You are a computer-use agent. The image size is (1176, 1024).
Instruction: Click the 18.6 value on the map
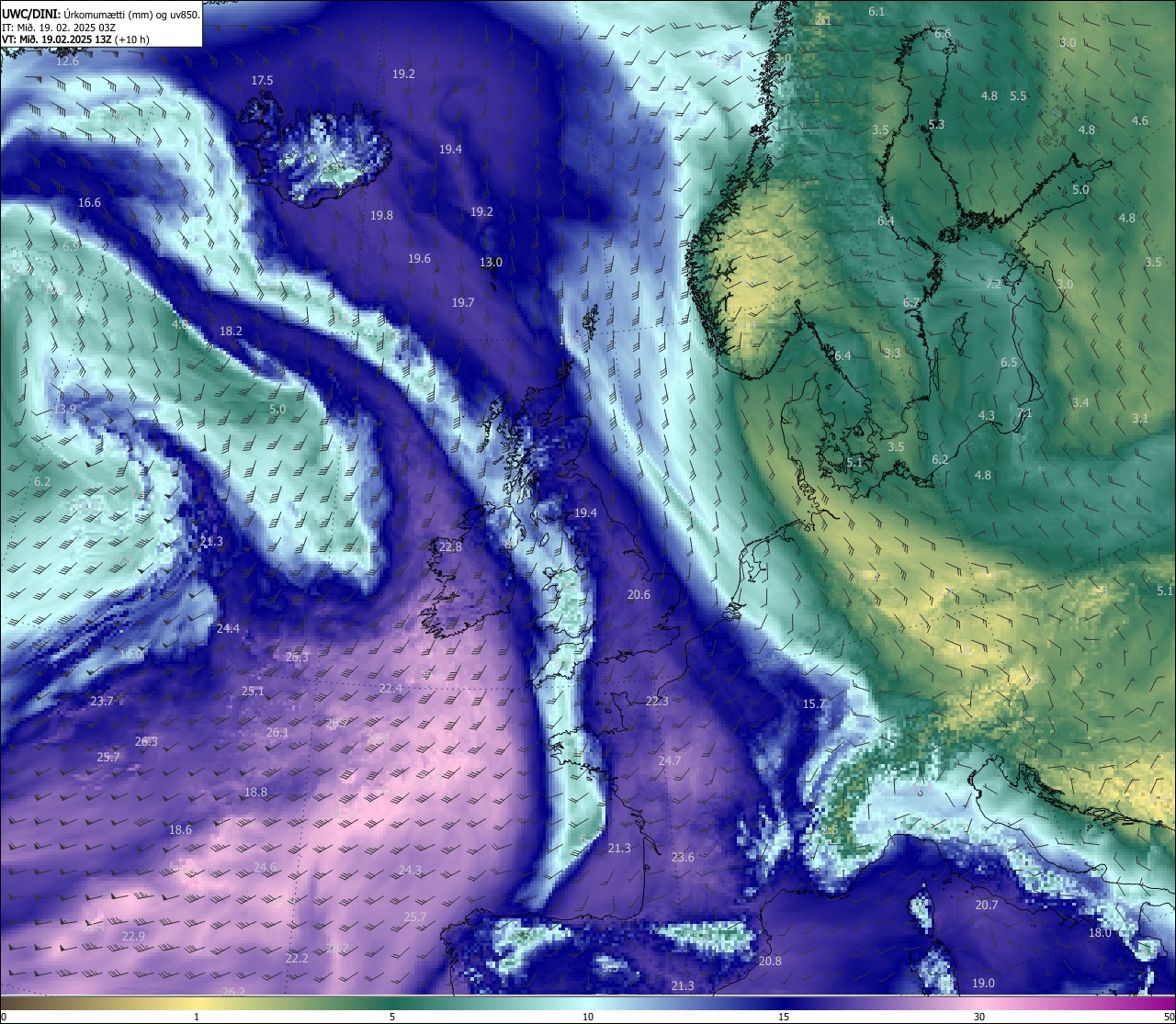click(x=180, y=830)
